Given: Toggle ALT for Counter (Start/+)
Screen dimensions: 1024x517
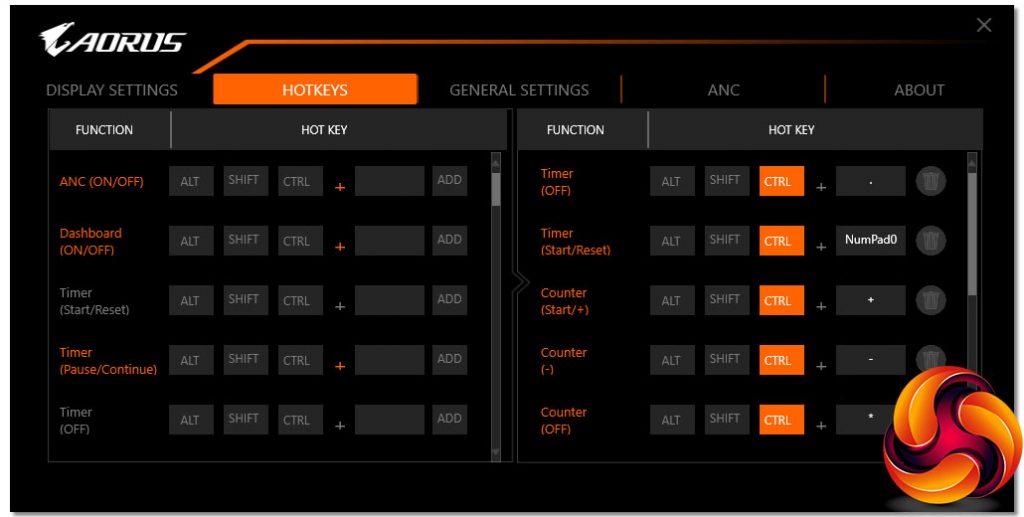Looking at the screenshot, I should pyautogui.click(x=672, y=300).
